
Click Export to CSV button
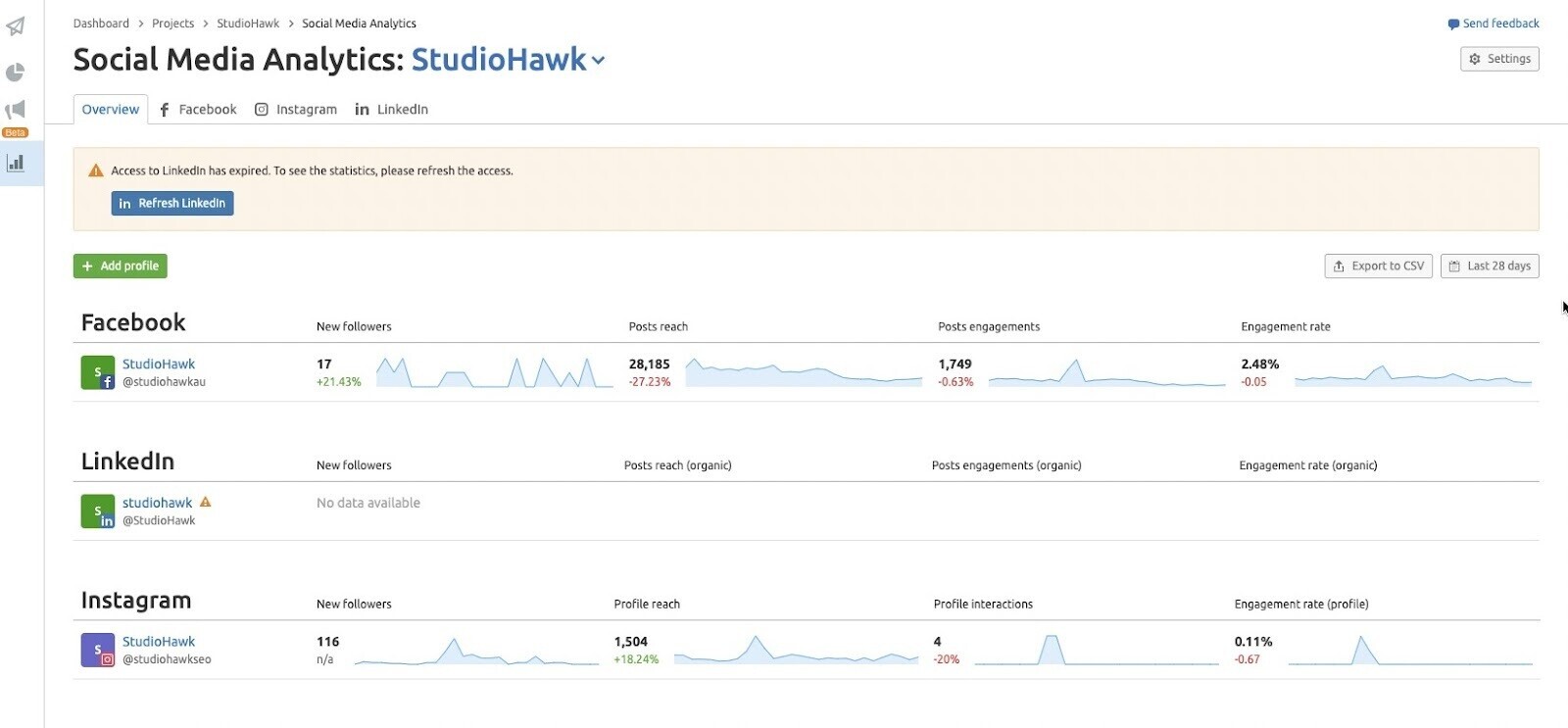coord(1379,266)
